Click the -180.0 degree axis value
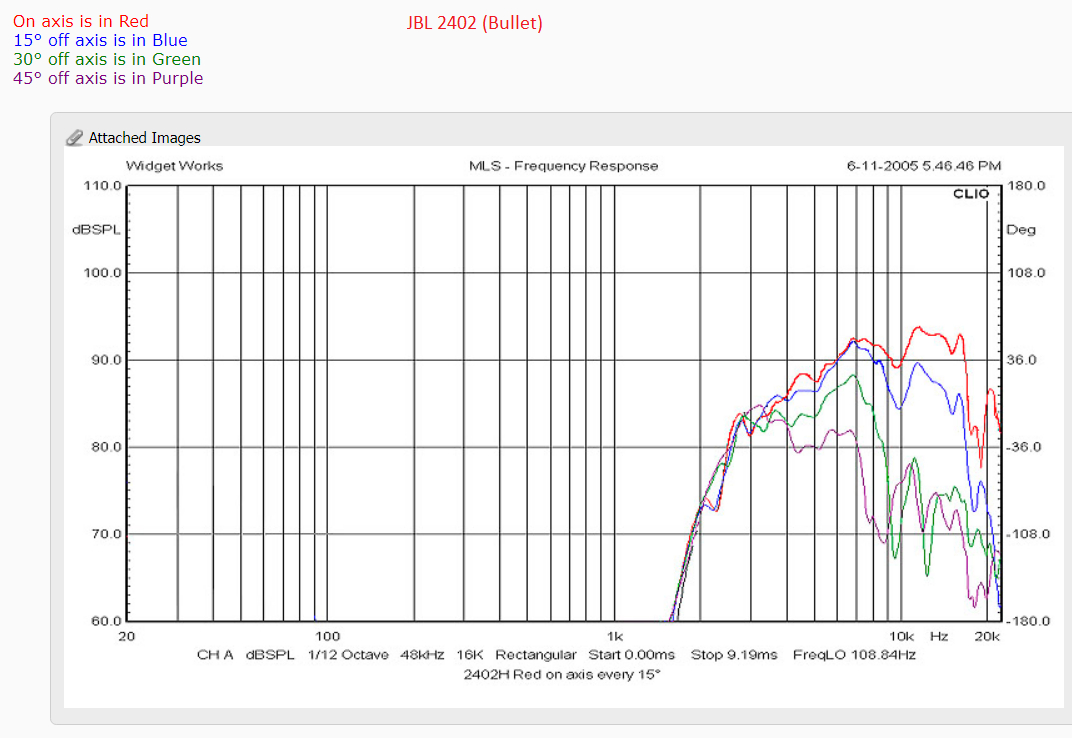This screenshot has width=1072, height=738. (1028, 621)
